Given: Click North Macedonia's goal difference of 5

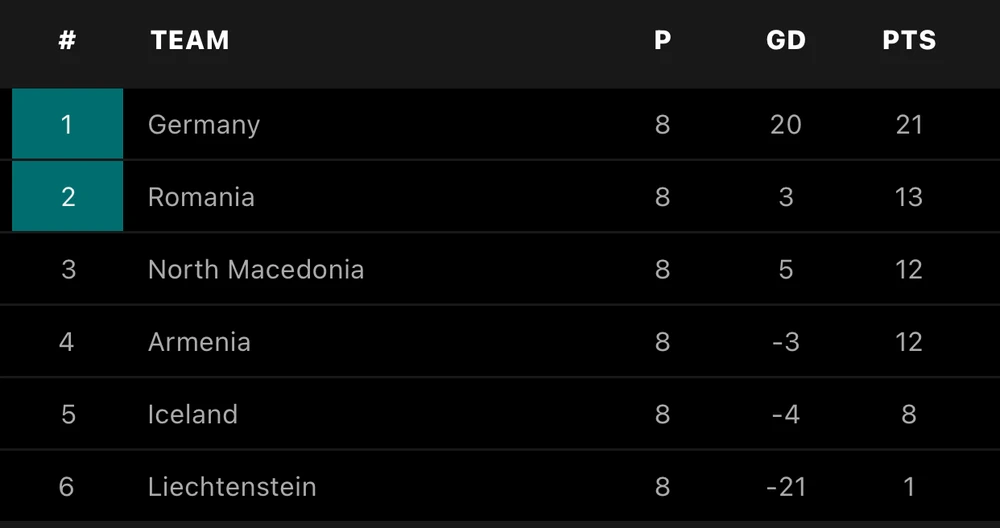Looking at the screenshot, I should [786, 269].
